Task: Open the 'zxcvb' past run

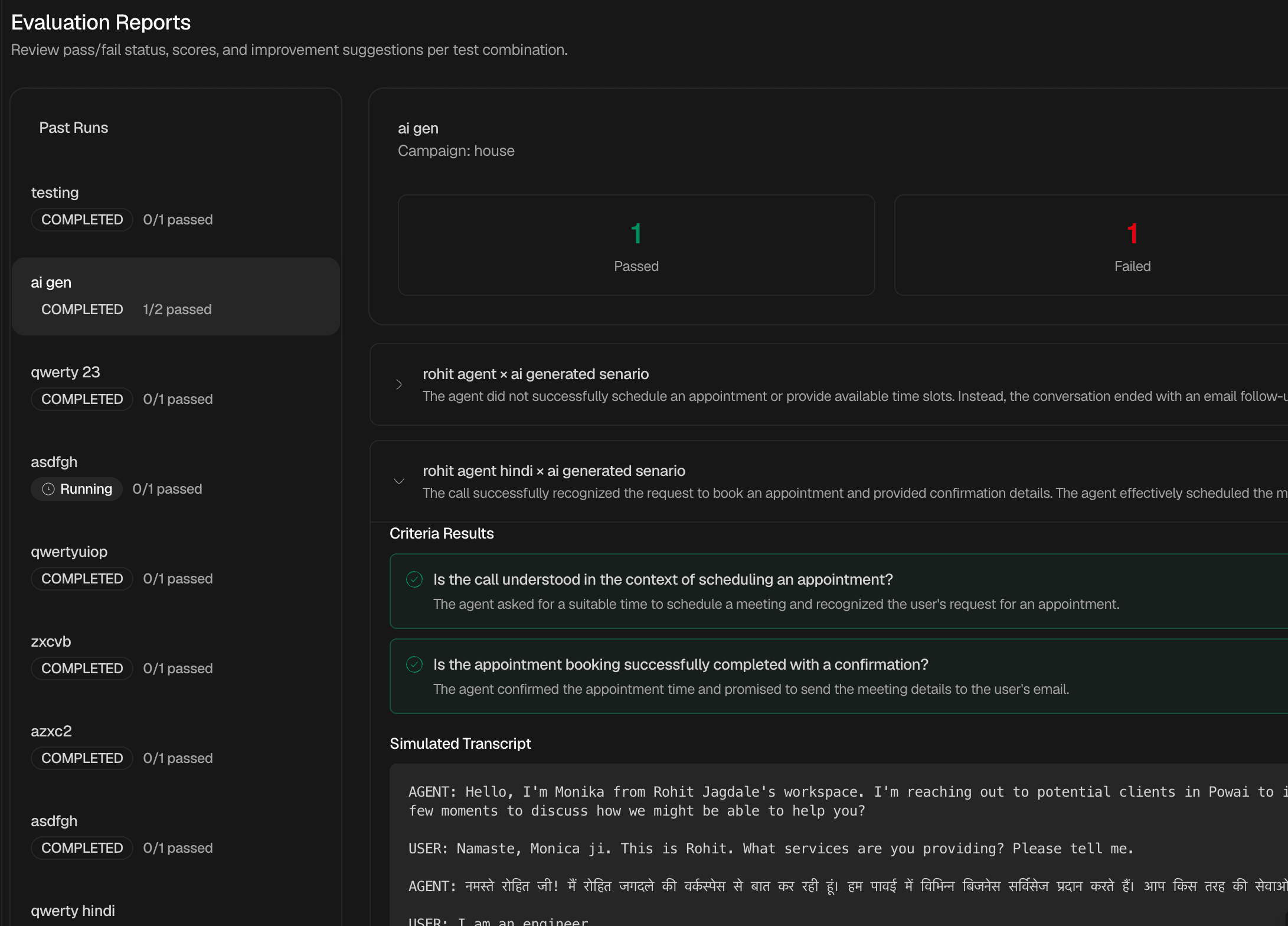Action: 176,656
